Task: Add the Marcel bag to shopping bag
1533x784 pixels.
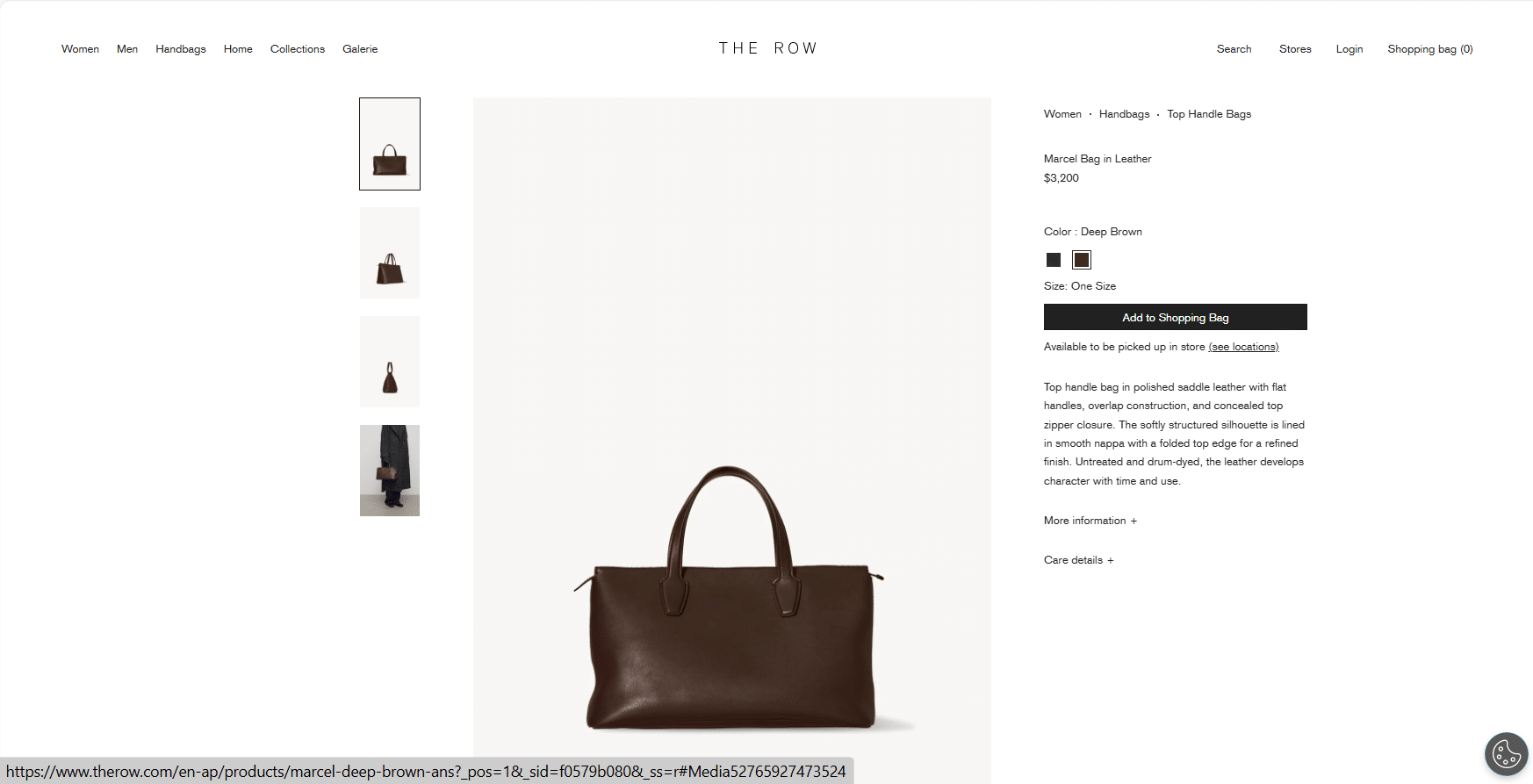Action: 1176,317
